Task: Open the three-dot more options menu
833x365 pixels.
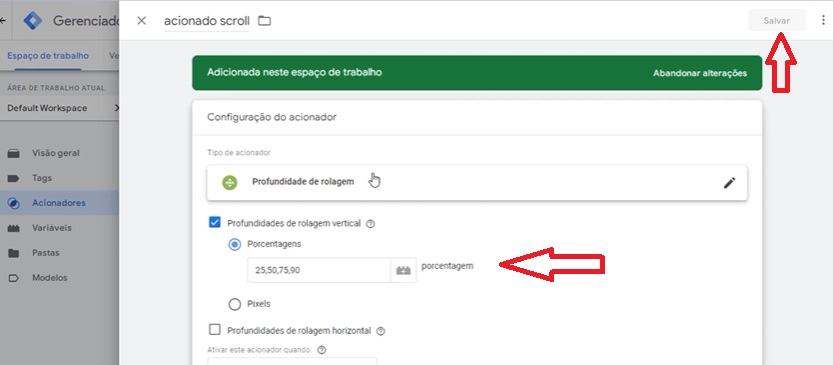Action: point(823,20)
